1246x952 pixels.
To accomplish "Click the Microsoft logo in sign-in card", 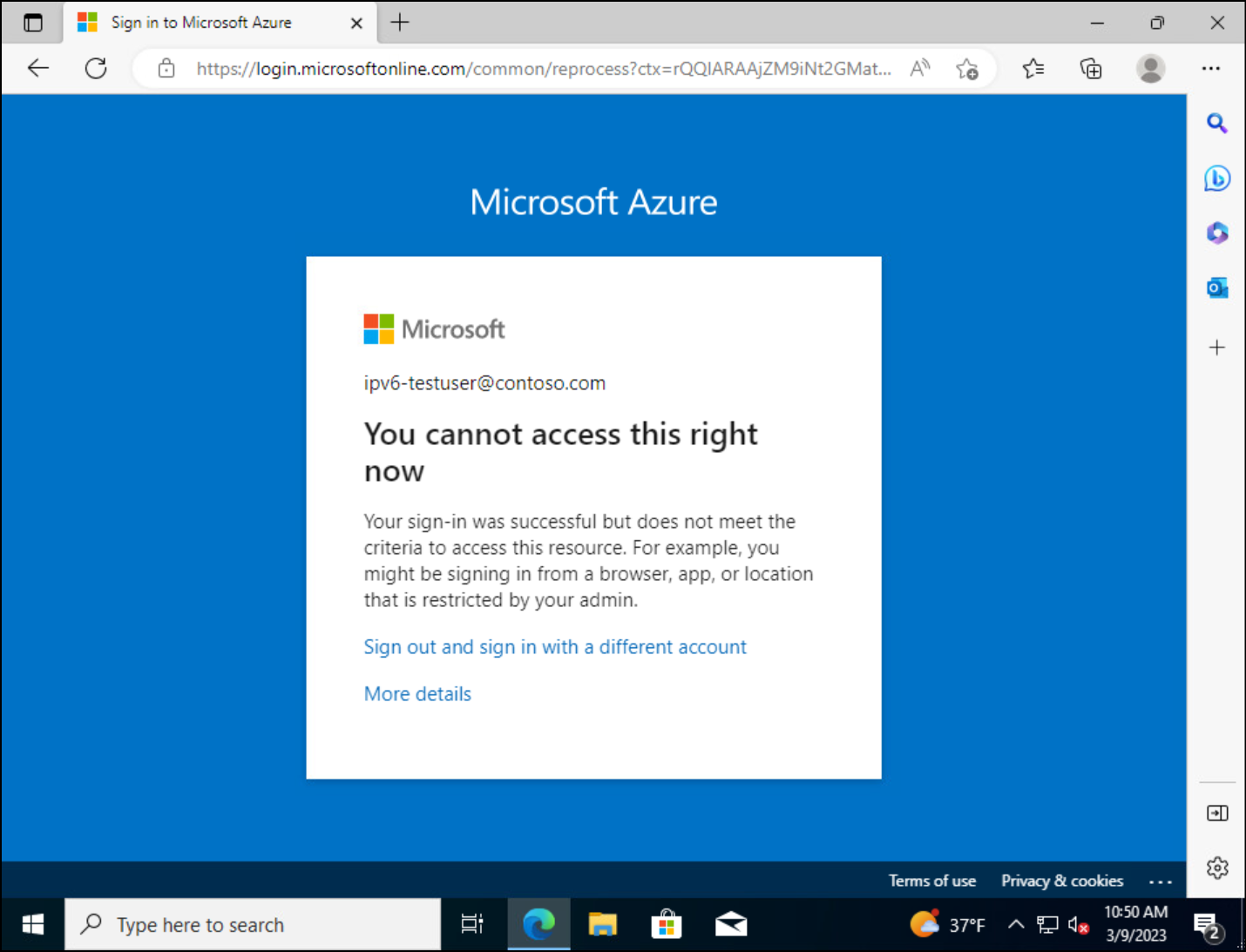I will (x=434, y=329).
